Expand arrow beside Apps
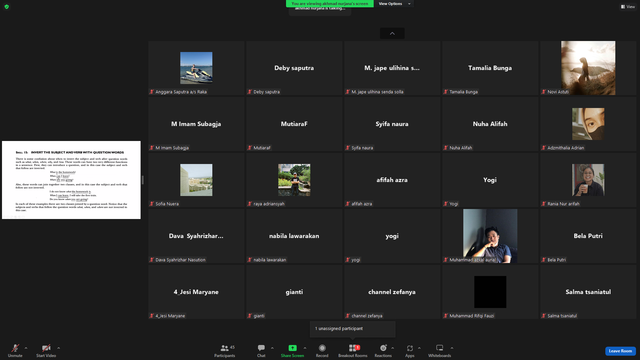640x360 pixels. (x=419, y=348)
